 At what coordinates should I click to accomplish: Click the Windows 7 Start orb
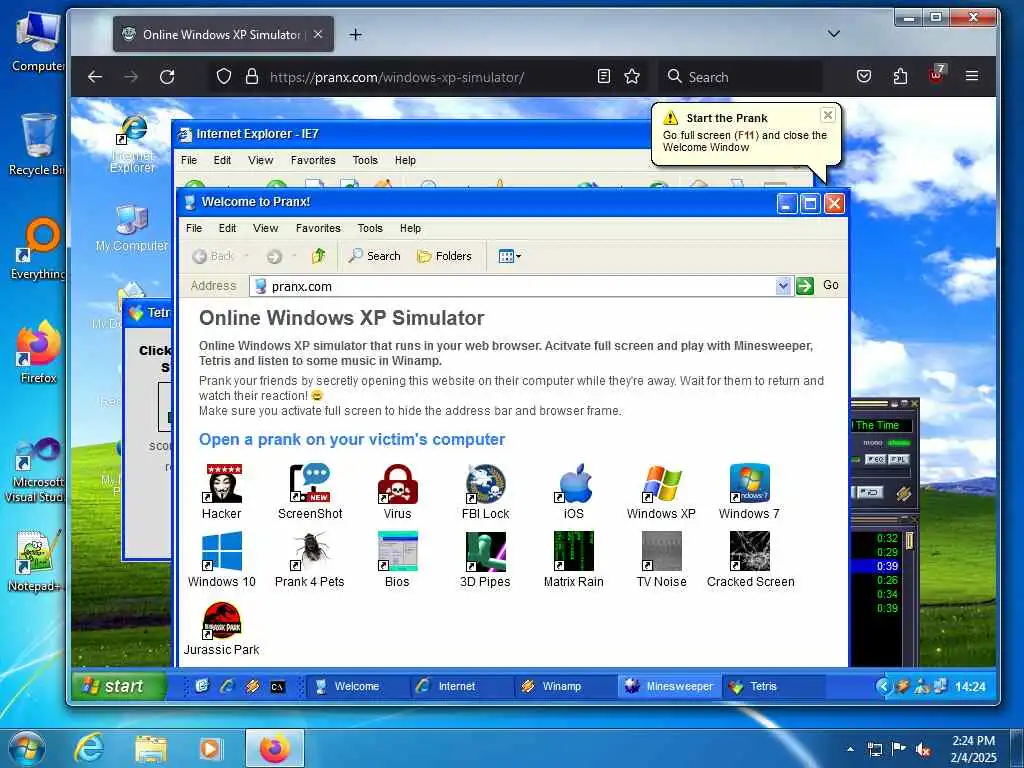click(x=27, y=748)
